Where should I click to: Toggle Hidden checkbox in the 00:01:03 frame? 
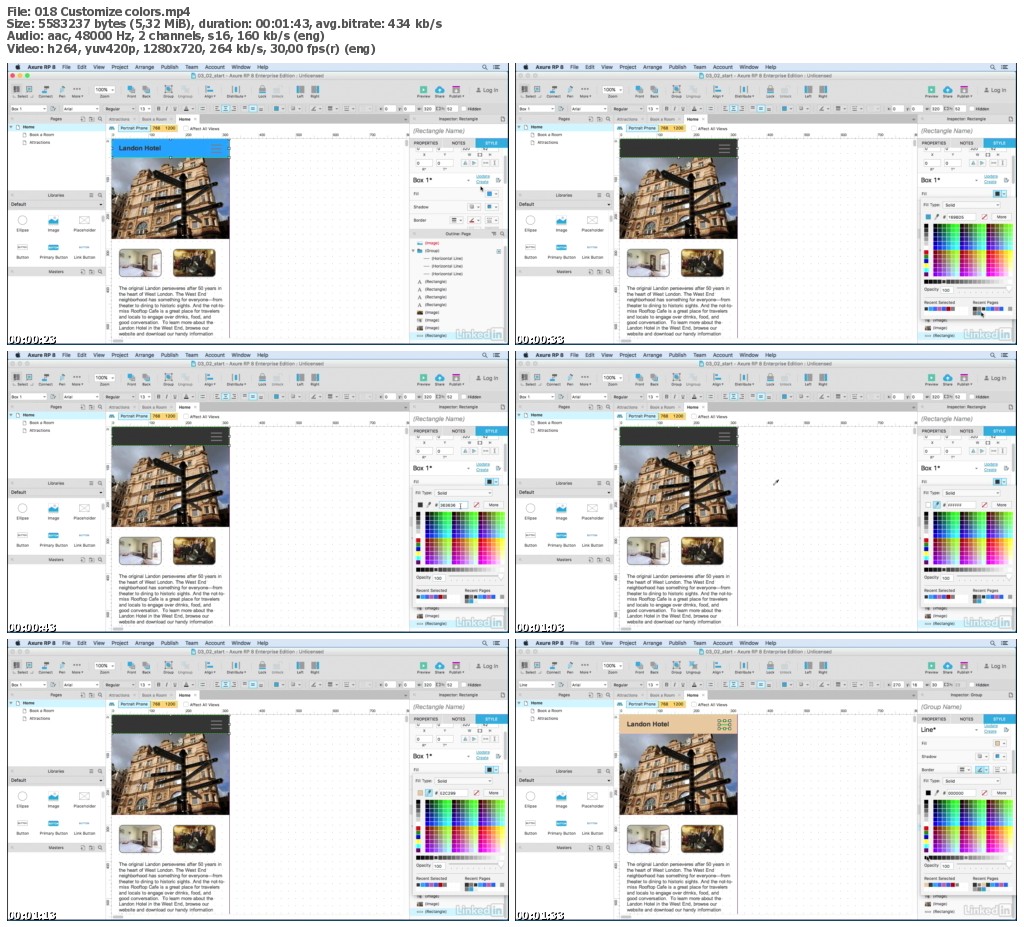(972, 397)
